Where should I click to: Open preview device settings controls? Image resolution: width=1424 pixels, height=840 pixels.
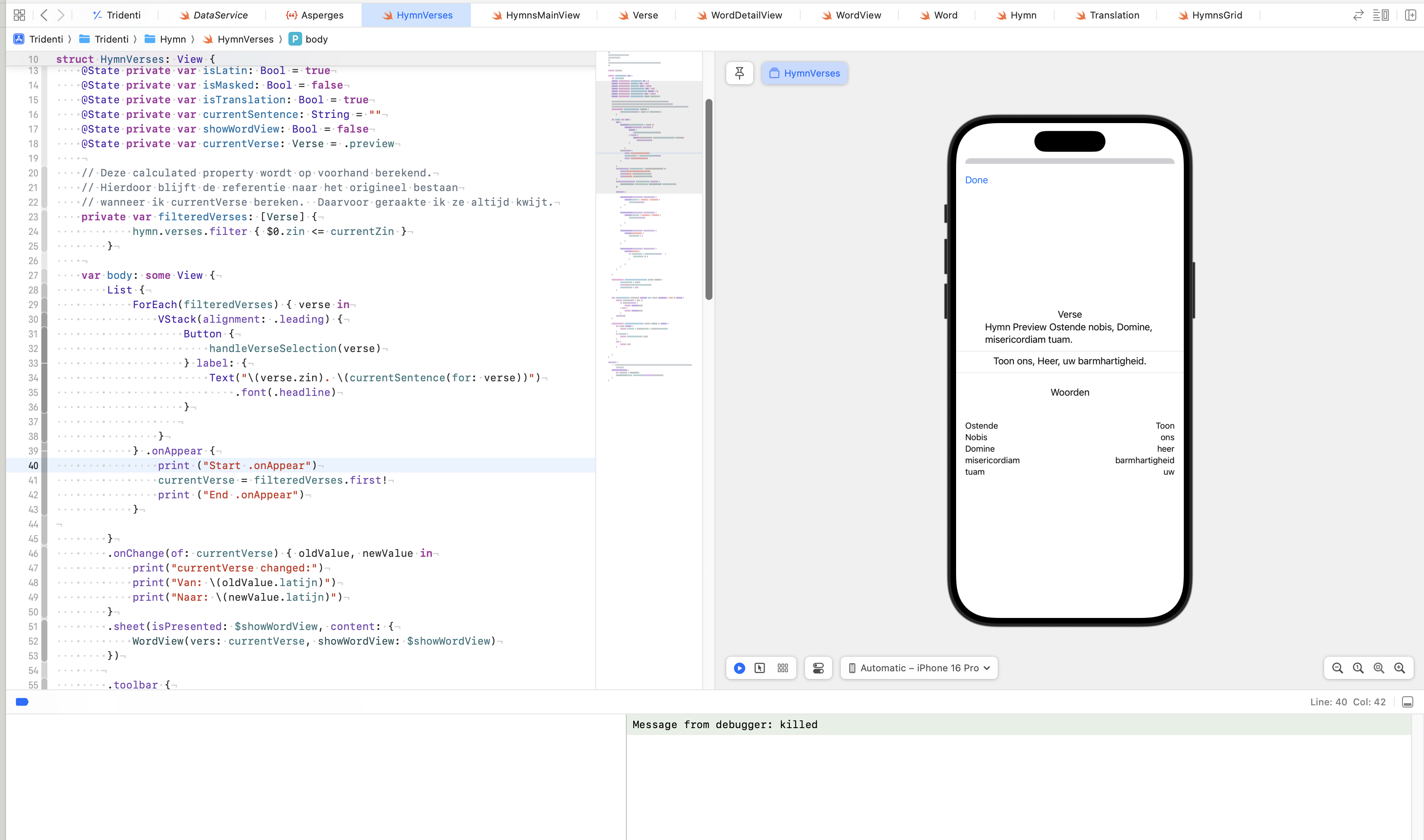[x=818, y=668]
